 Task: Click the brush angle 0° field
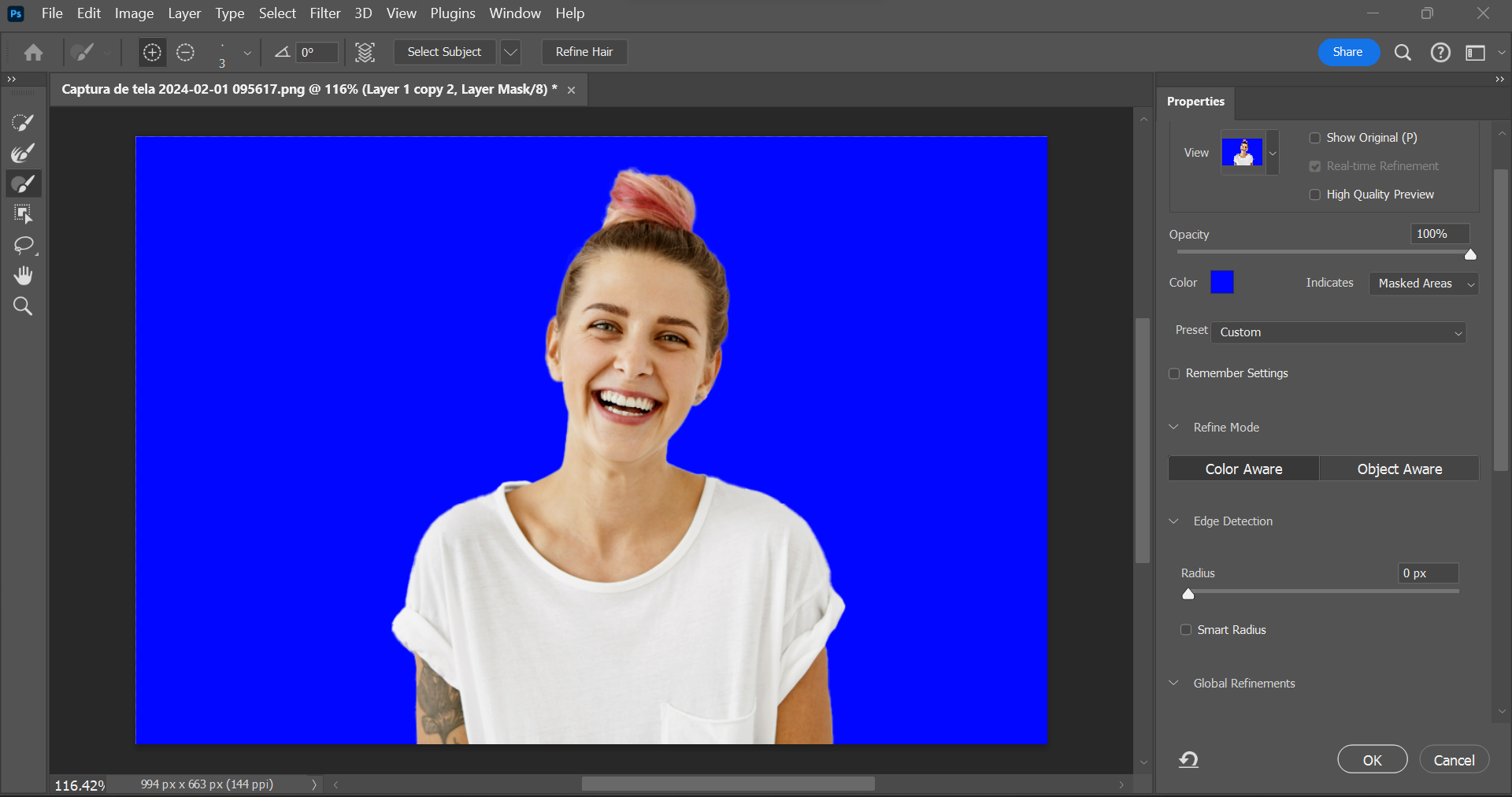[317, 52]
